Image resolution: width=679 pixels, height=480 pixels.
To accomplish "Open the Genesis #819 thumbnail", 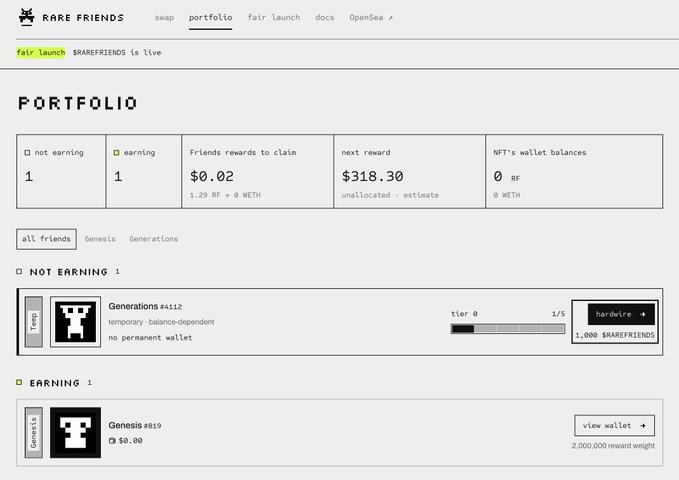I will (x=75, y=432).
